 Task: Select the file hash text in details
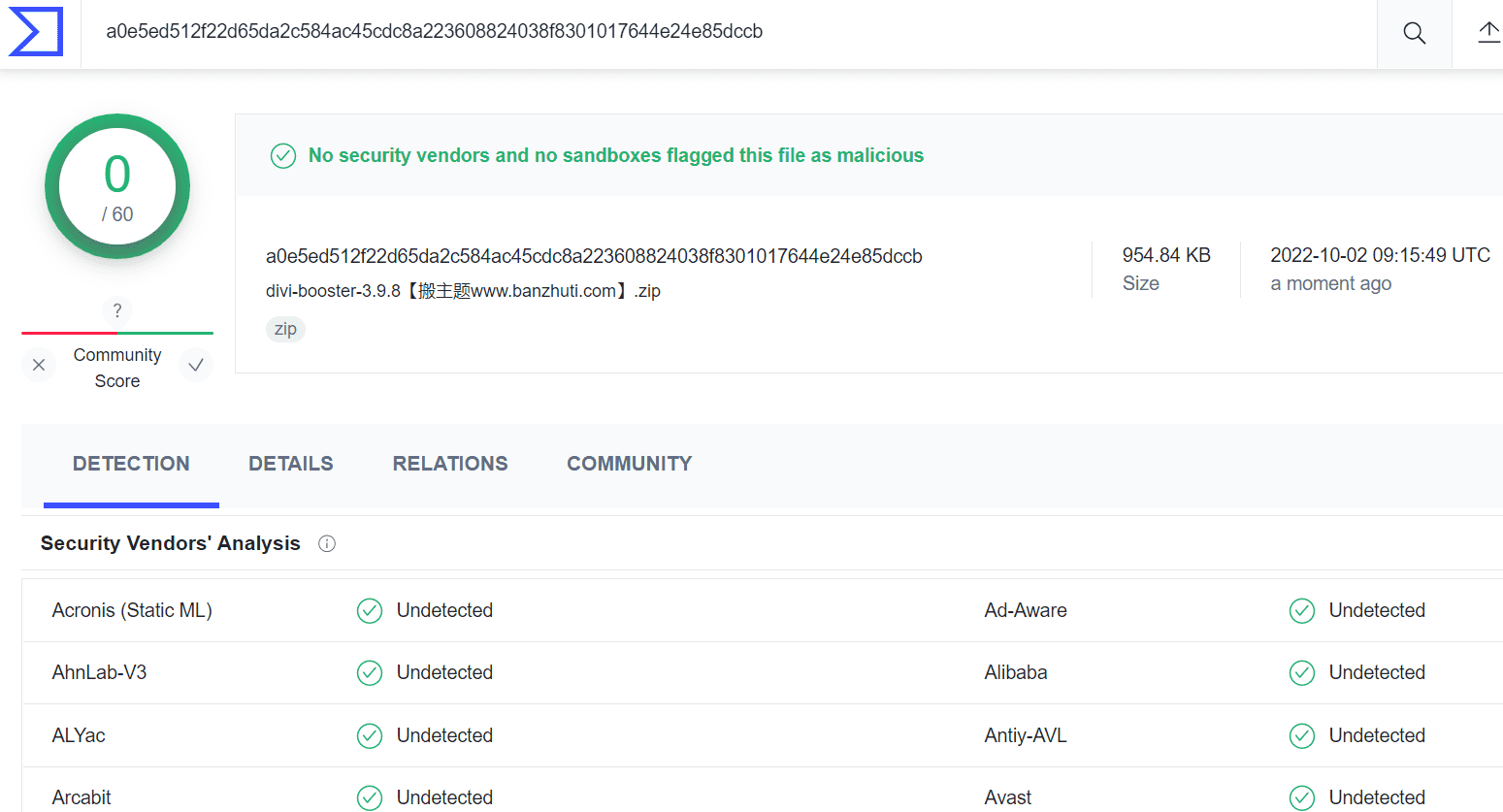[x=594, y=256]
